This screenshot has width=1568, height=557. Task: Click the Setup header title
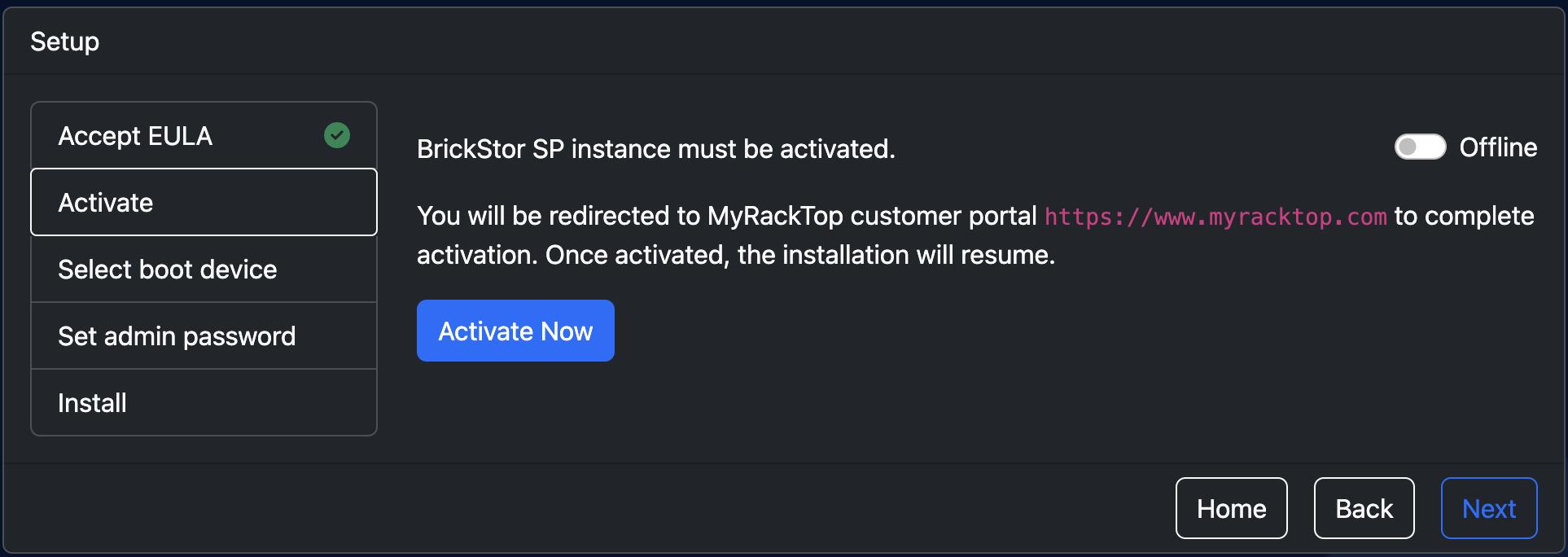pos(64,41)
